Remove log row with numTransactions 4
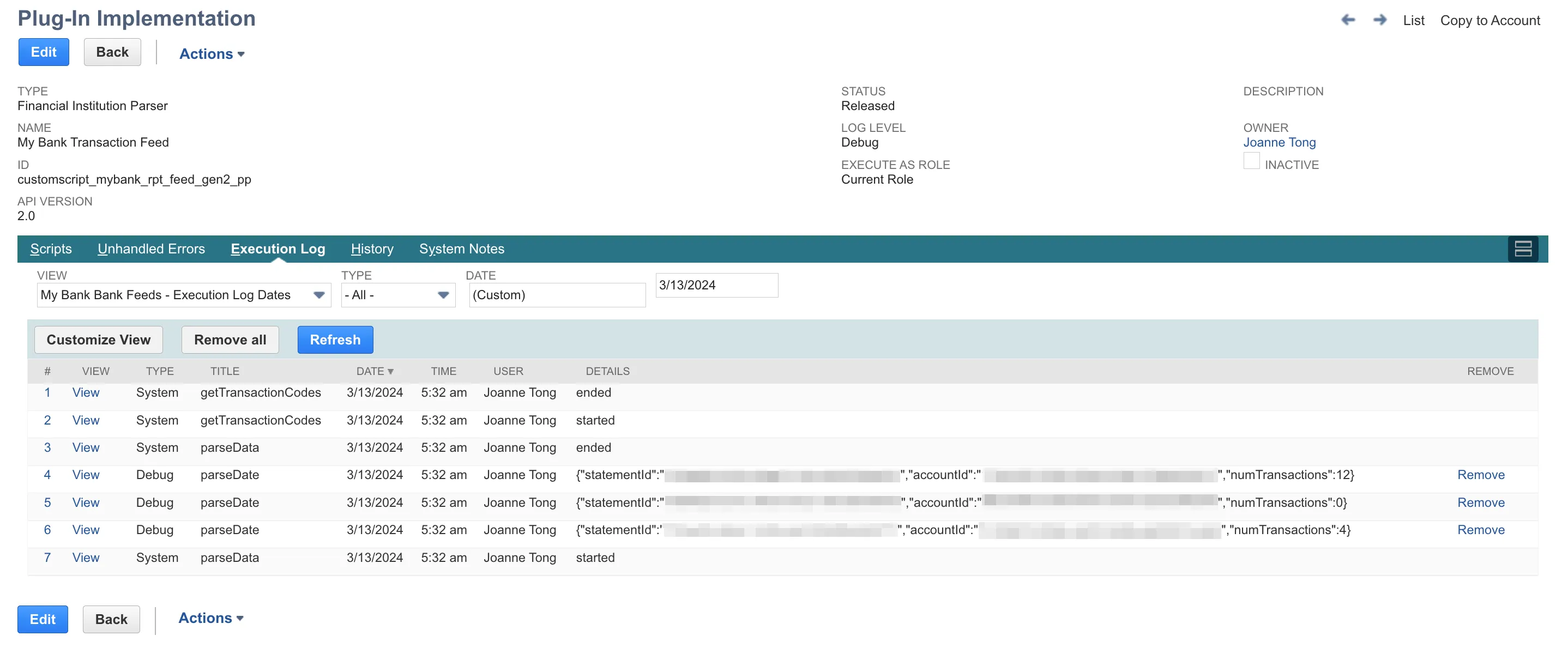 pyautogui.click(x=1480, y=530)
